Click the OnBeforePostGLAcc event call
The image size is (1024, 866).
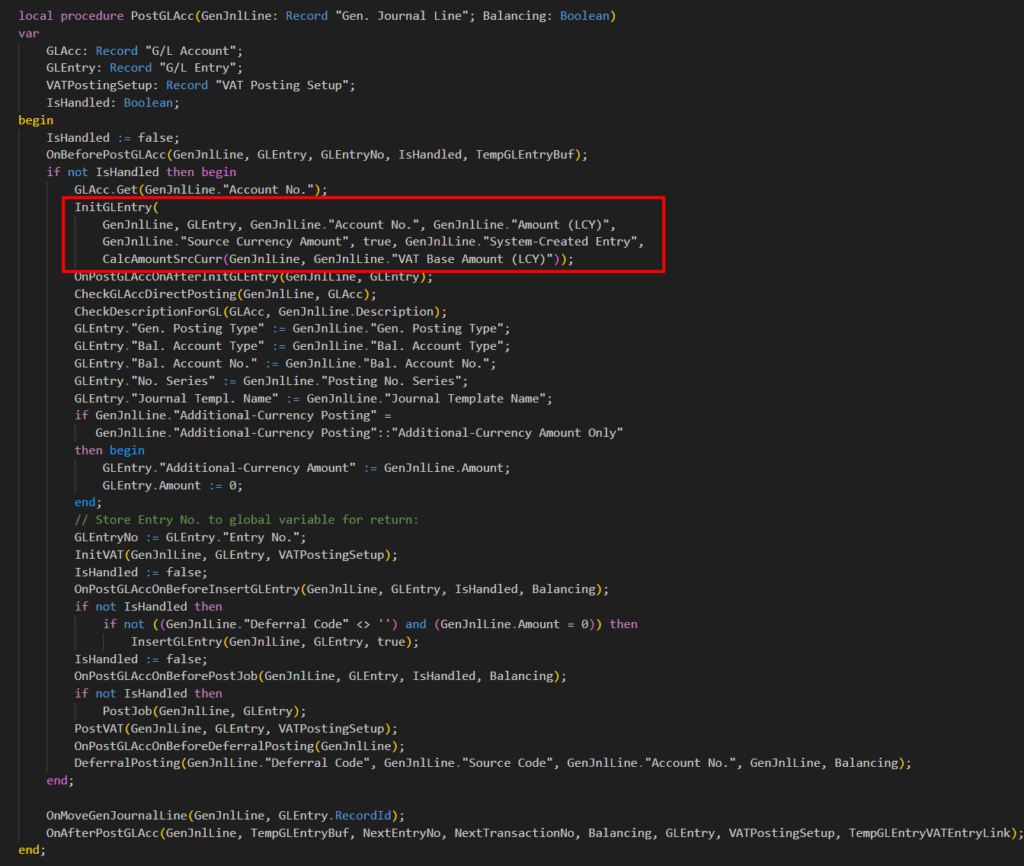107,154
